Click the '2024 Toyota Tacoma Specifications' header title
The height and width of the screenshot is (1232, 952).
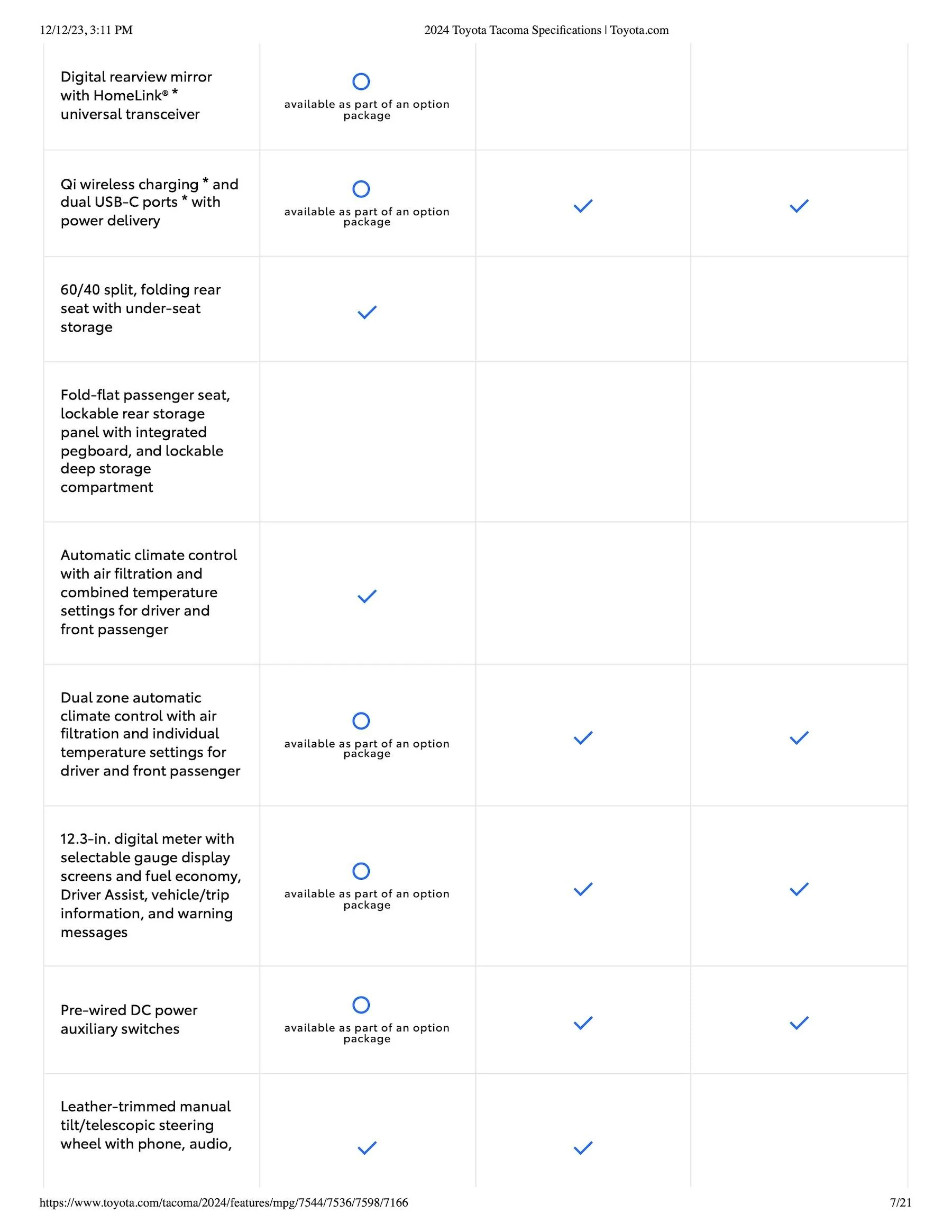pyautogui.click(x=546, y=30)
